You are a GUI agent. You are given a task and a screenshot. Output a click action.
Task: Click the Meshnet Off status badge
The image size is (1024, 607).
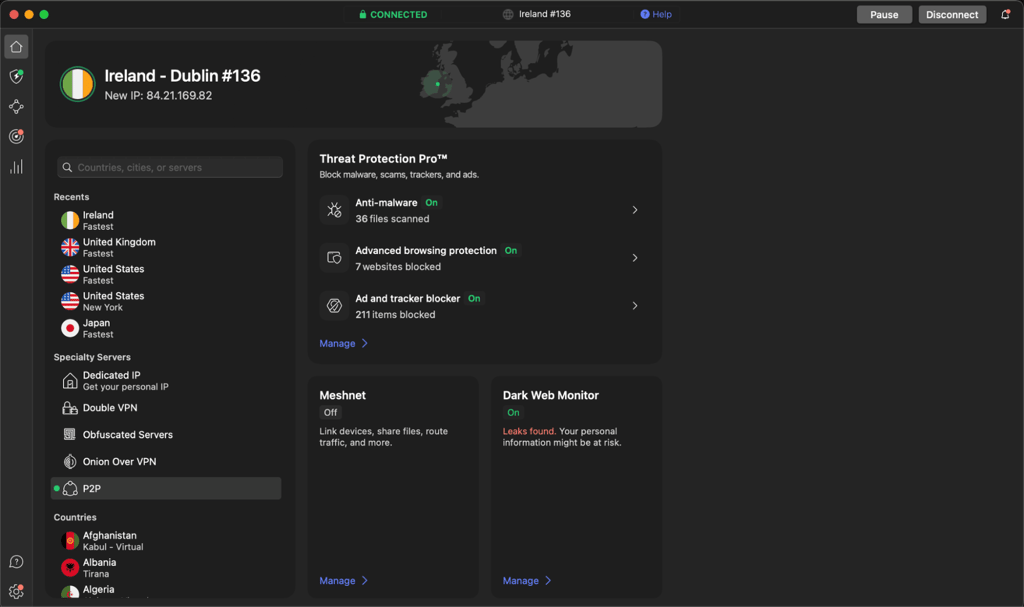coord(330,412)
